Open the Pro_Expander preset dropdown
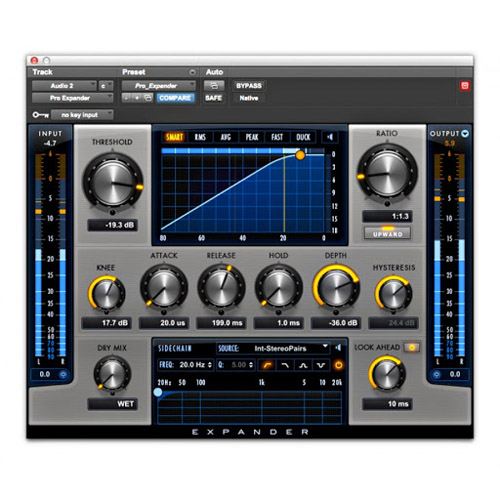This screenshot has width=500, height=500. tap(158, 86)
